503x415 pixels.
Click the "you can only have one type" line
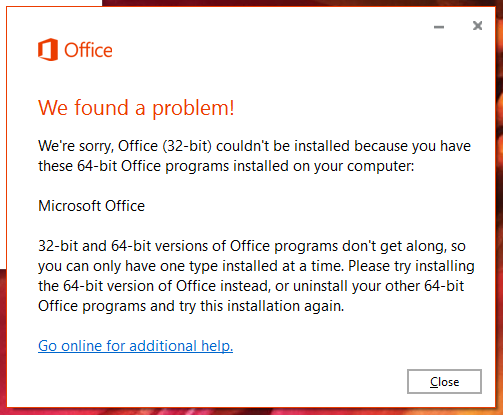[256, 266]
